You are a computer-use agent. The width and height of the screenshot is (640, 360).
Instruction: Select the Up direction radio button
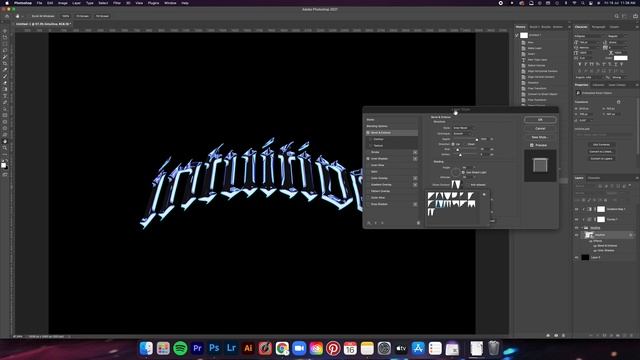tap(453, 144)
